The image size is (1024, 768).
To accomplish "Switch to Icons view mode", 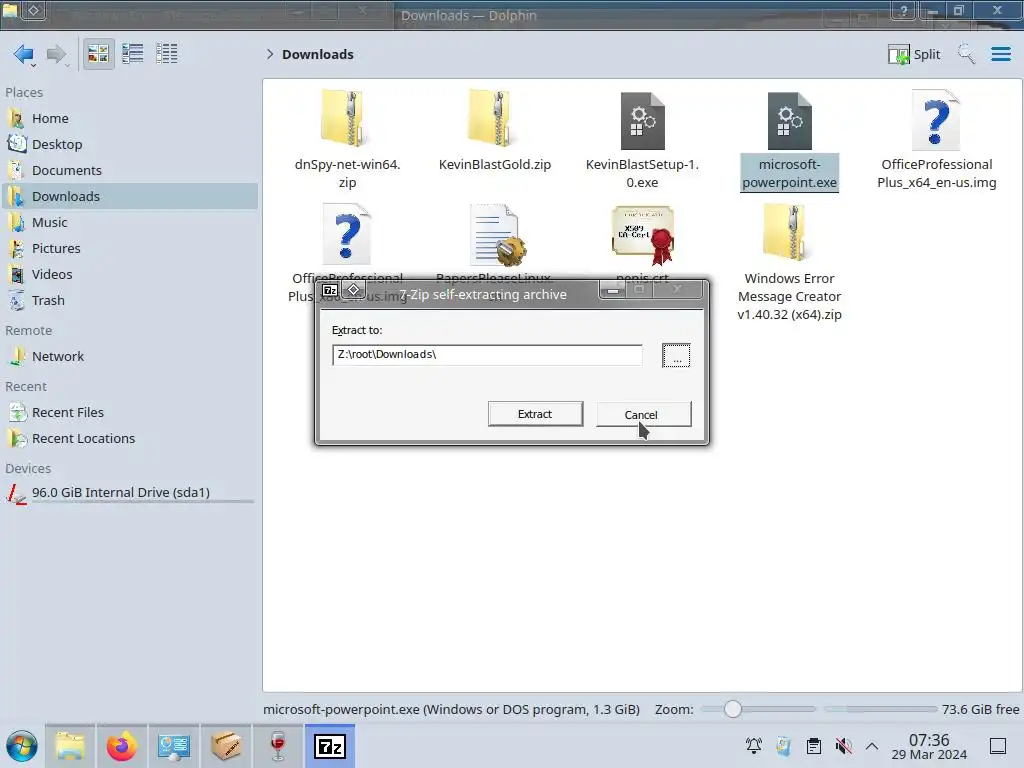I will coord(98,54).
